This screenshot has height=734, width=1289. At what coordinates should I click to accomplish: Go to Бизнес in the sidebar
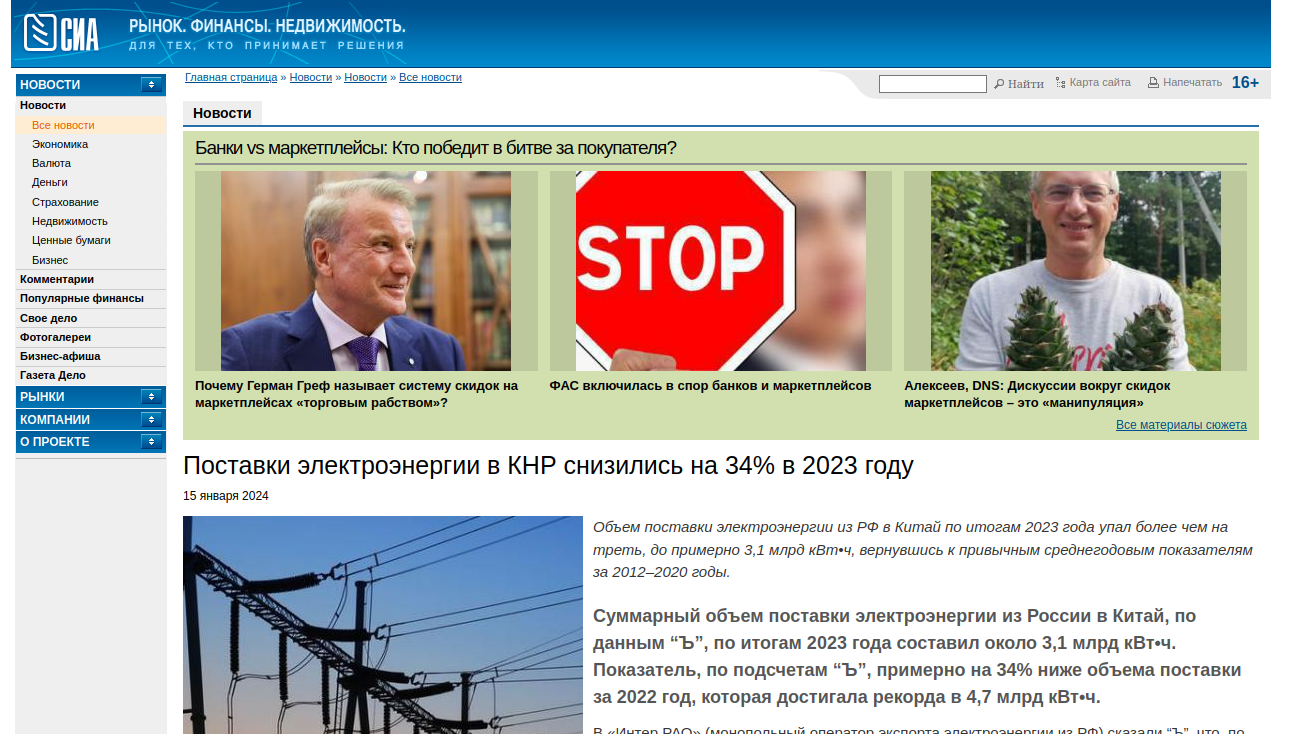pyautogui.click(x=50, y=260)
